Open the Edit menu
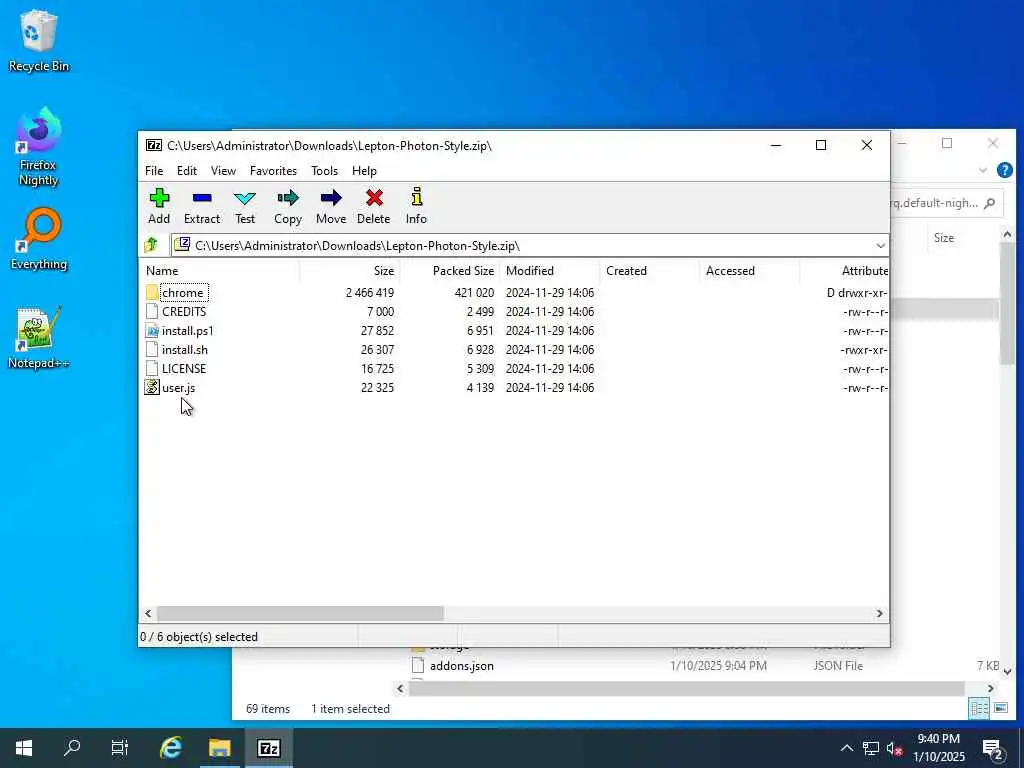The image size is (1024, 768). pos(187,170)
